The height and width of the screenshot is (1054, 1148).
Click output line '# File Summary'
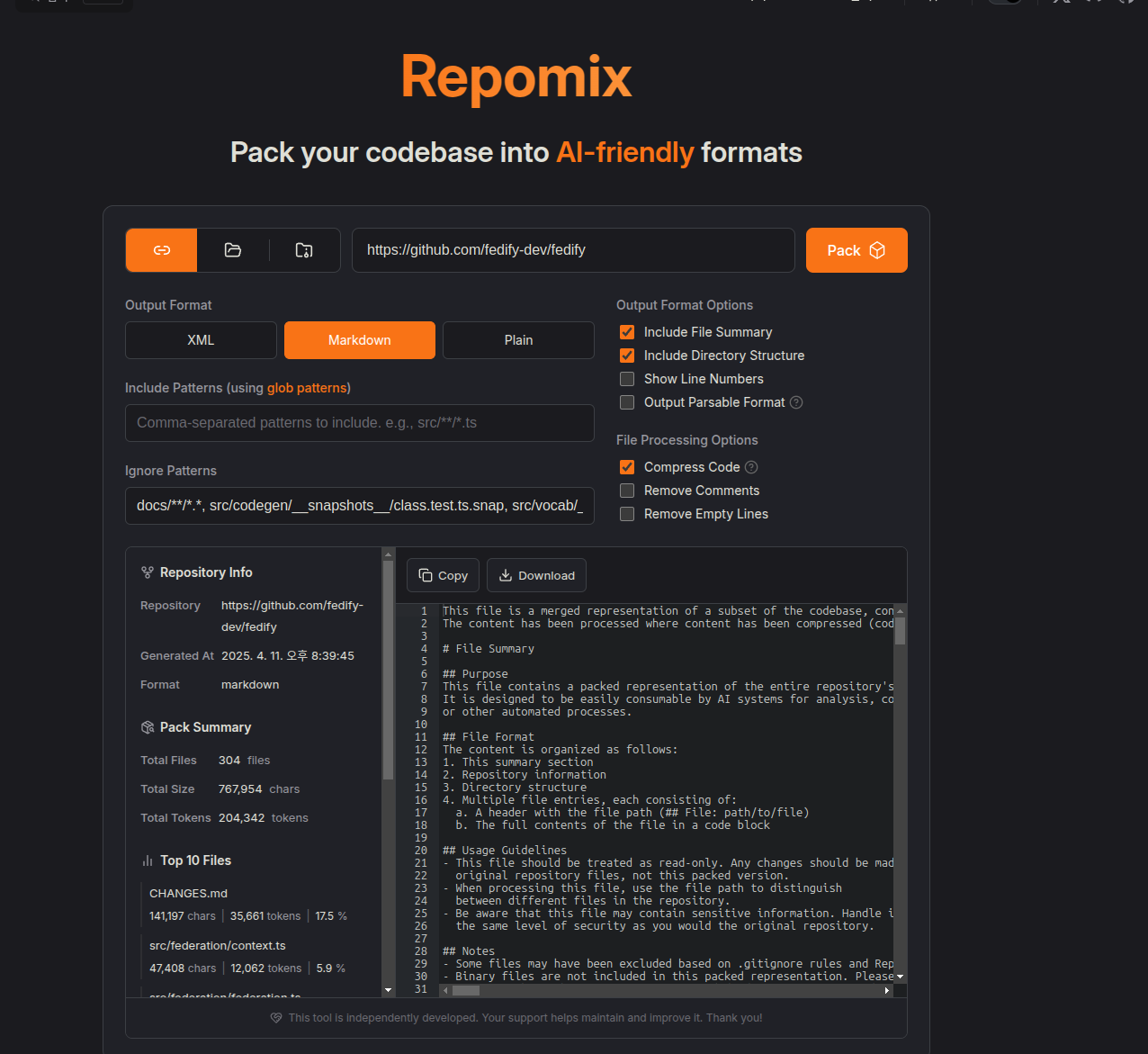tap(489, 649)
